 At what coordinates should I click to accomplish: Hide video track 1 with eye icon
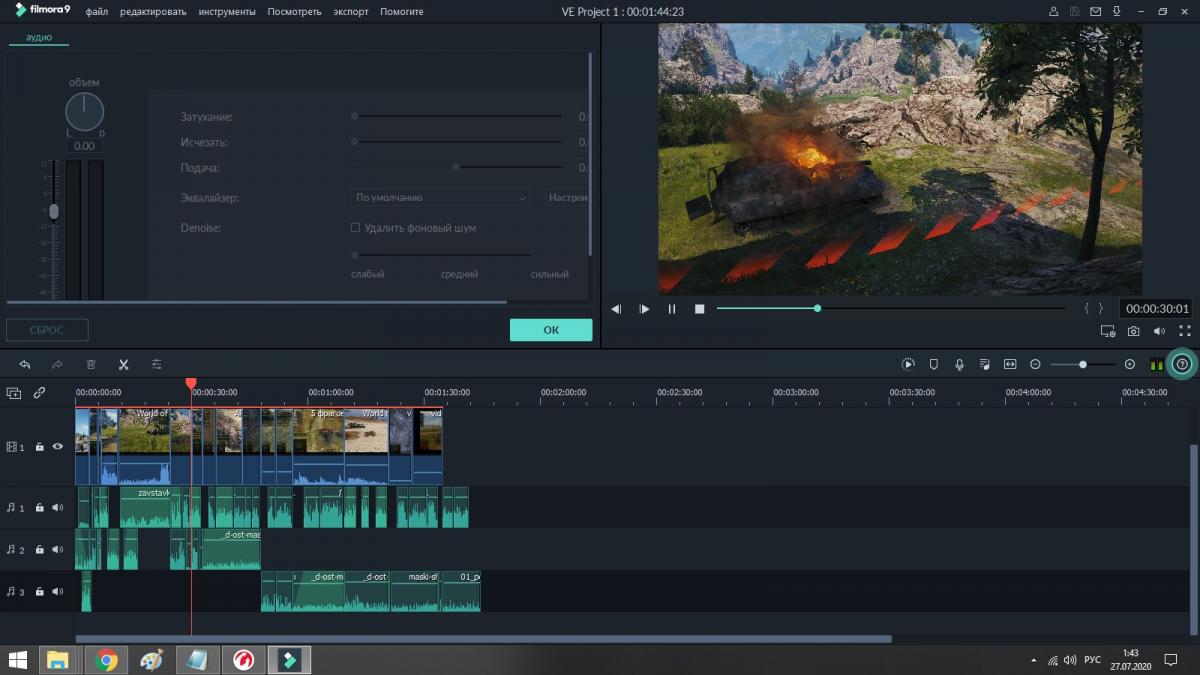tap(57, 447)
